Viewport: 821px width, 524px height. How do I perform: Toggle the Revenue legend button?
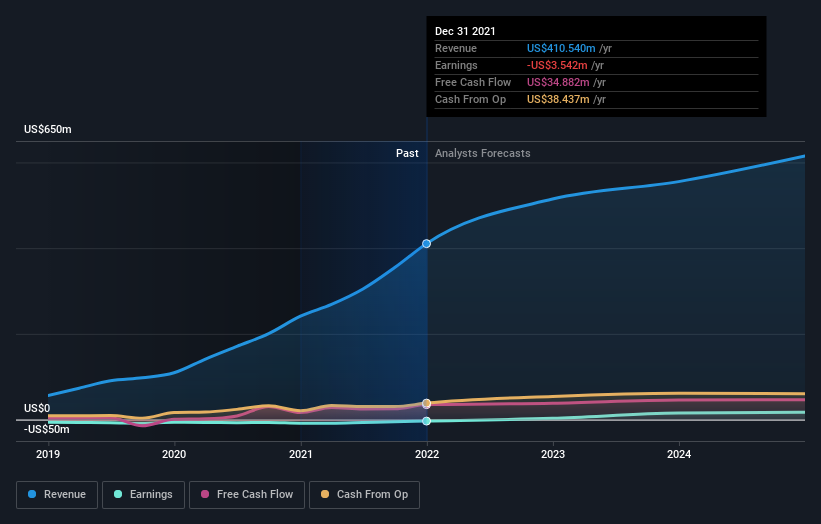57,495
